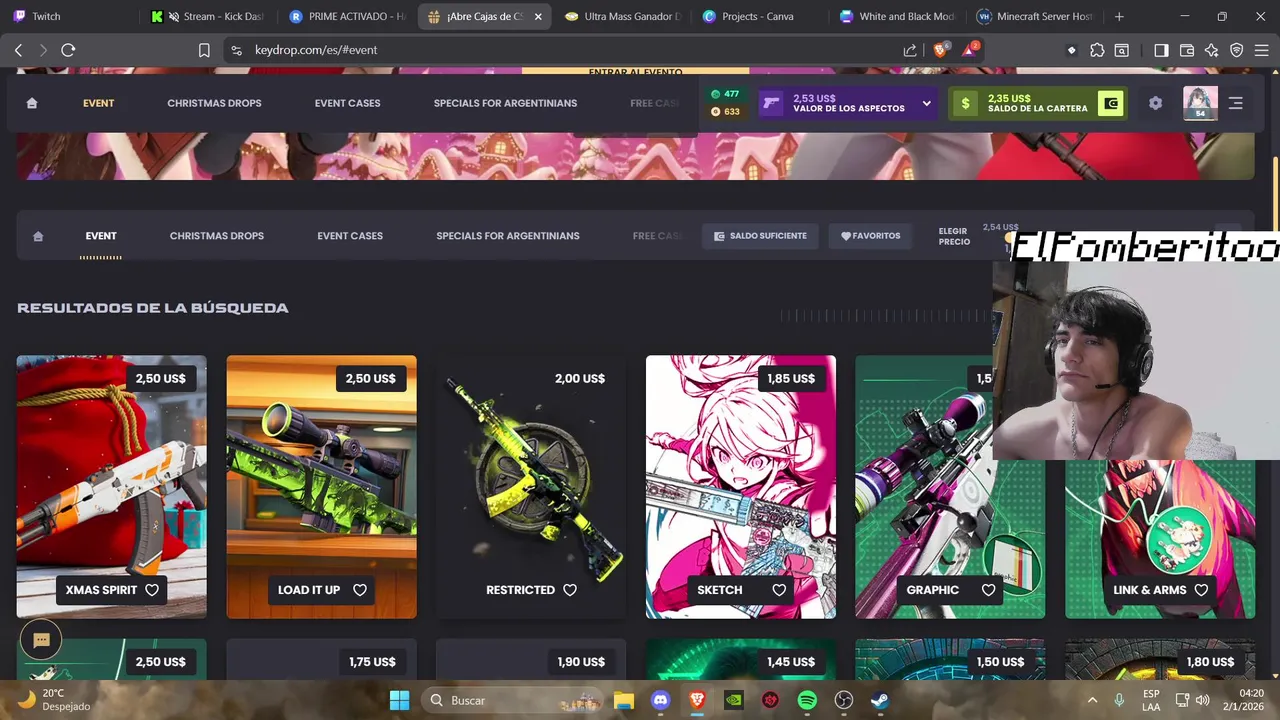
Task: Open Keydrop settings gear icon
Action: coord(1155,103)
